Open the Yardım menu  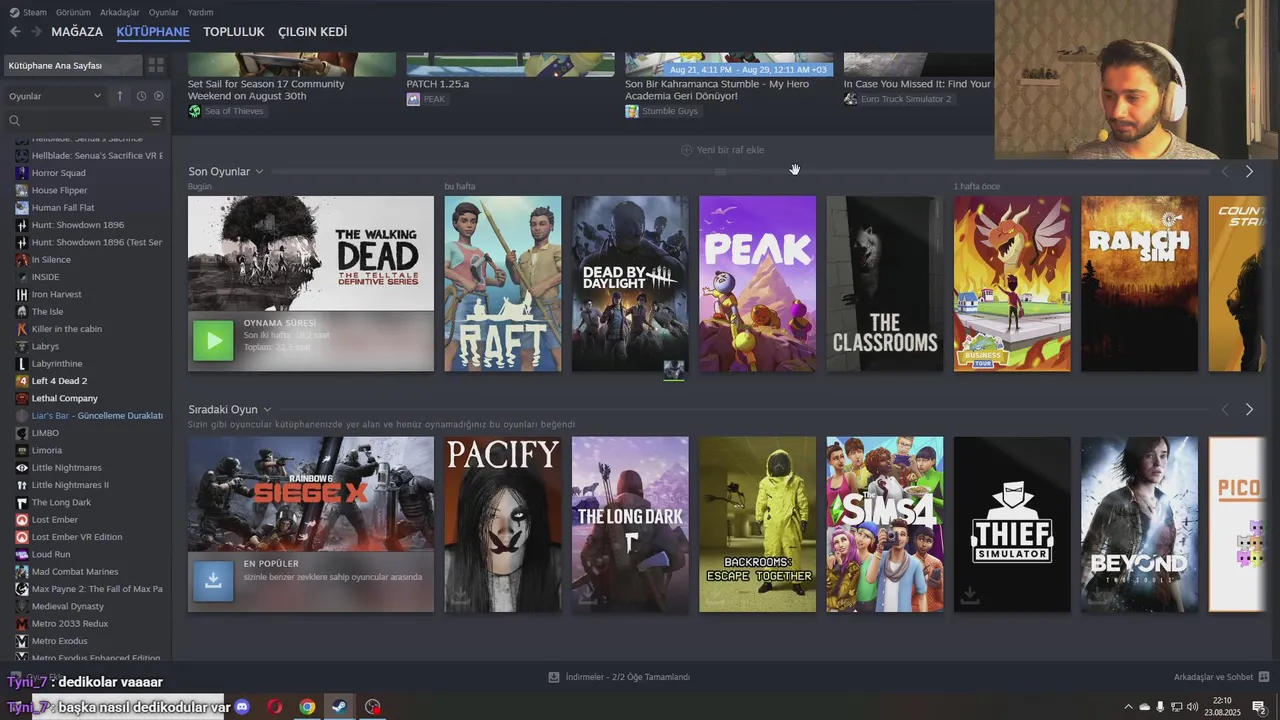point(200,12)
